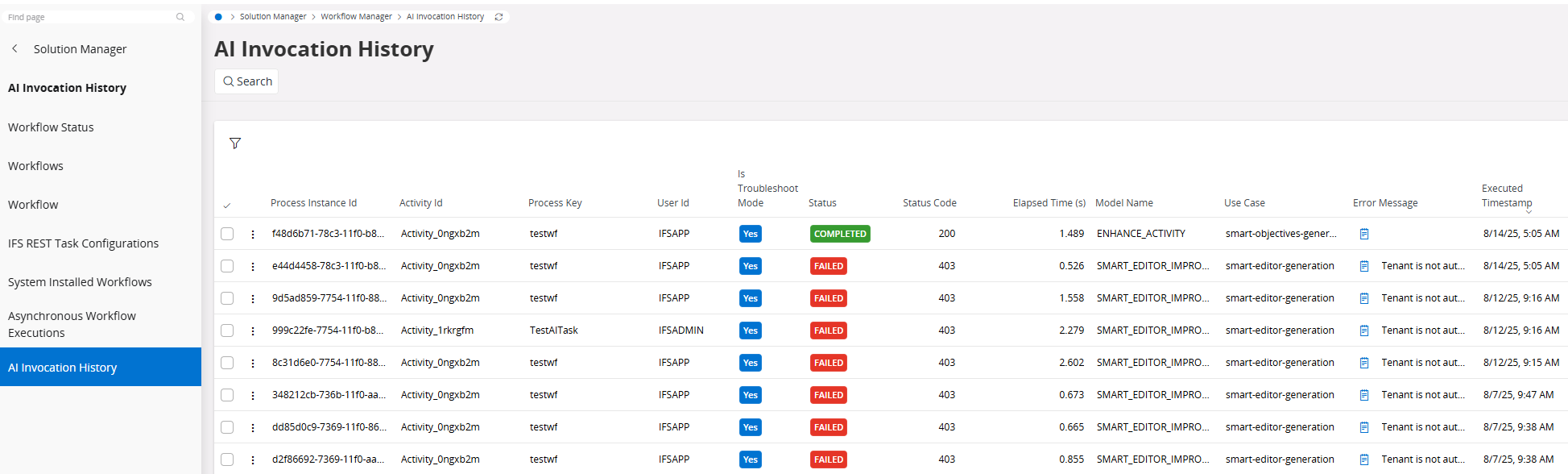The height and width of the screenshot is (474, 1568).
Task: Click Tenant is not aut... in 999c22fe row
Action: (1423, 331)
